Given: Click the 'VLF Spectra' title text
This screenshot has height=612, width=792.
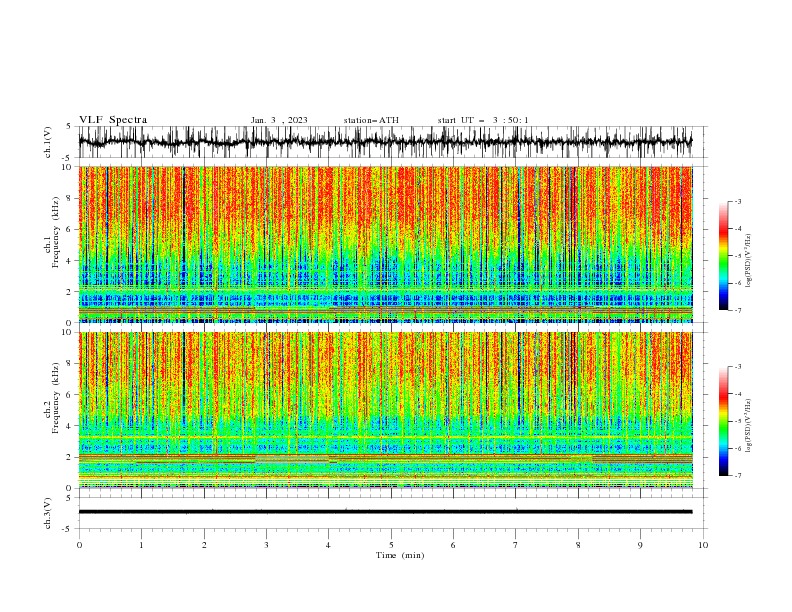Looking at the screenshot, I should [113, 120].
